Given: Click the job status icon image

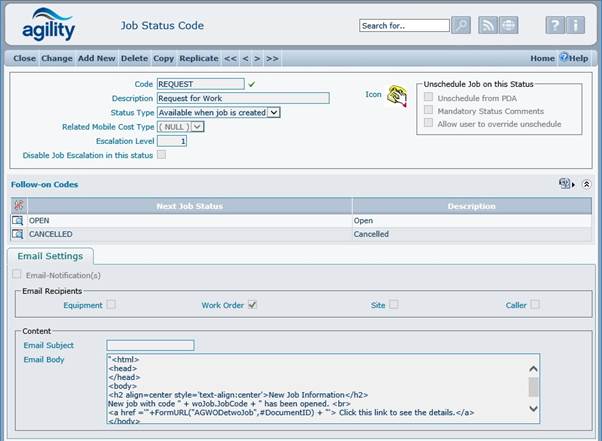Looking at the screenshot, I should pyautogui.click(x=397, y=96).
